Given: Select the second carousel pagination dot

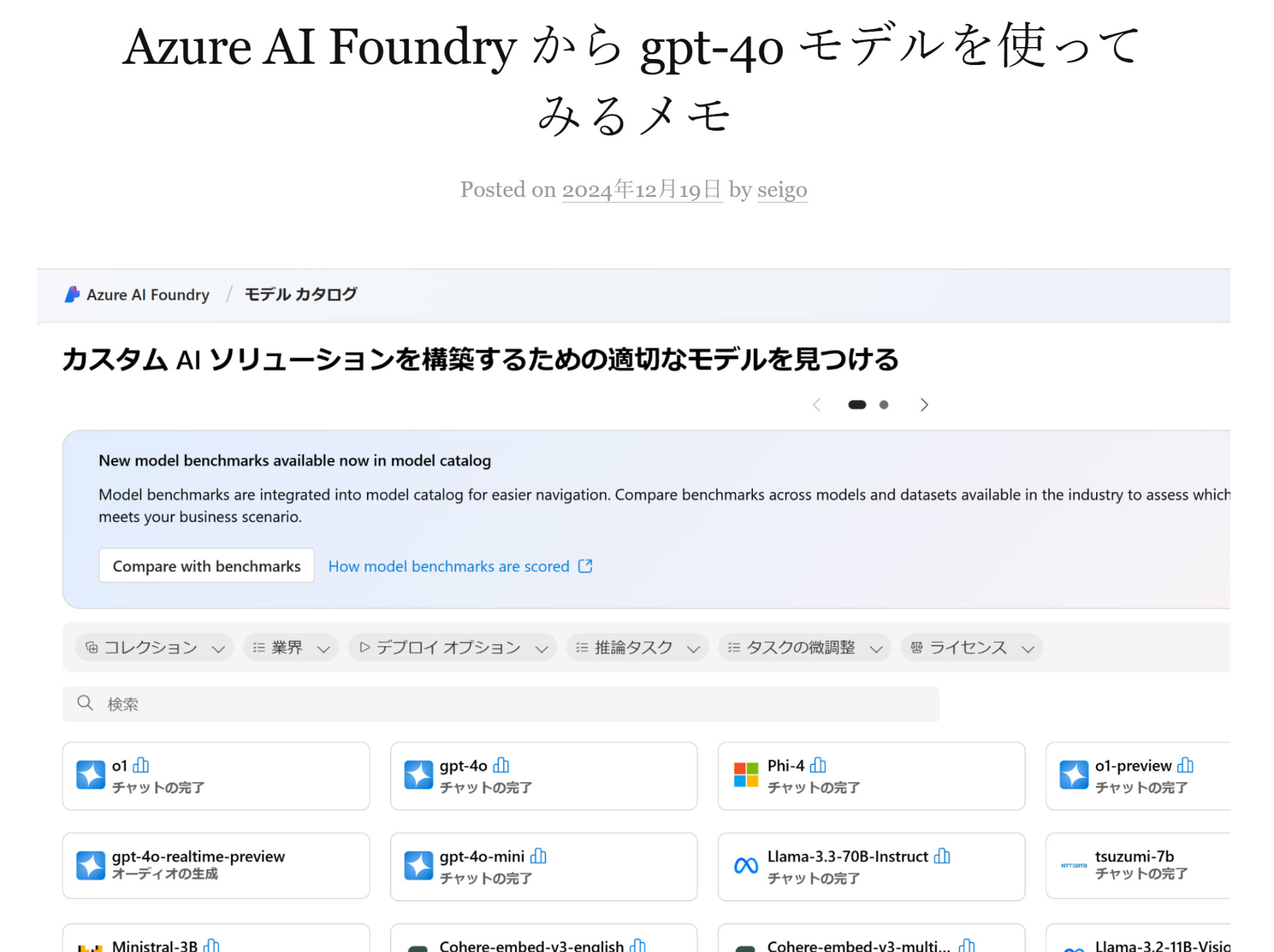Looking at the screenshot, I should pyautogui.click(x=883, y=404).
